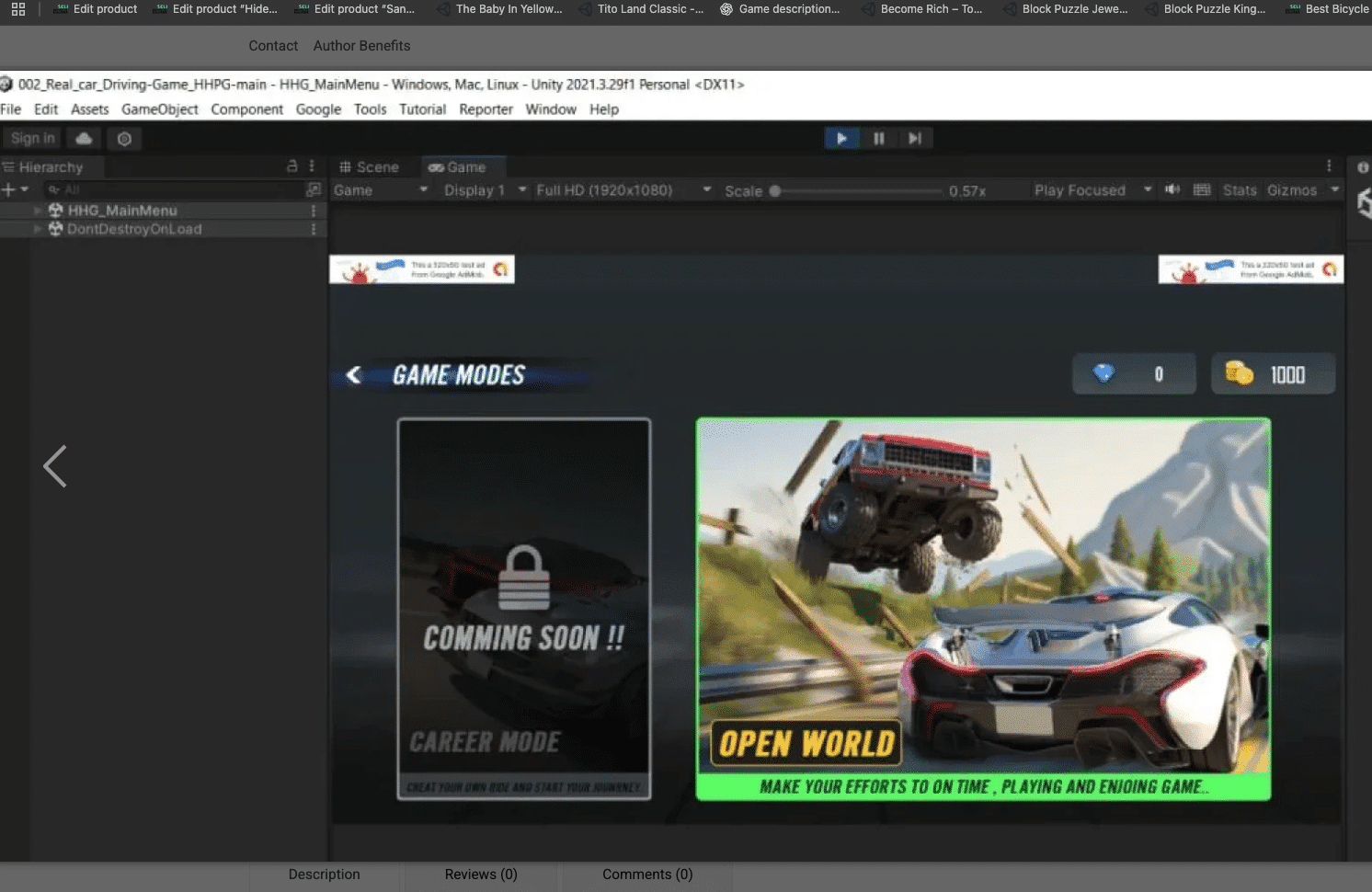The width and height of the screenshot is (1372, 892).
Task: Click the HHG_MainMenu scene options dots
Action: pyautogui.click(x=314, y=211)
